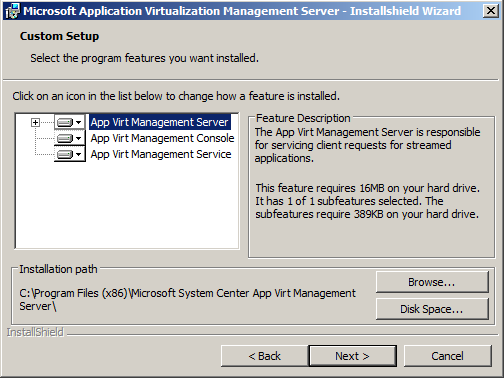The height and width of the screenshot is (378, 504).
Task: Click the installation path text
Action: click(x=187, y=299)
